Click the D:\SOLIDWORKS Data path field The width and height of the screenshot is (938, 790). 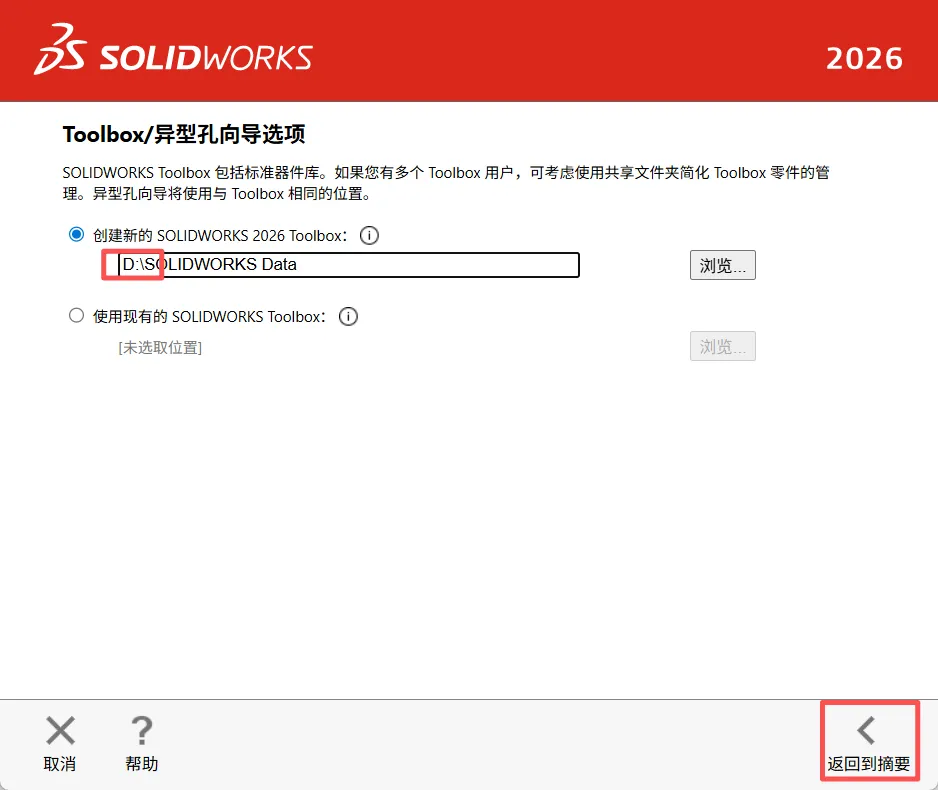(349, 264)
